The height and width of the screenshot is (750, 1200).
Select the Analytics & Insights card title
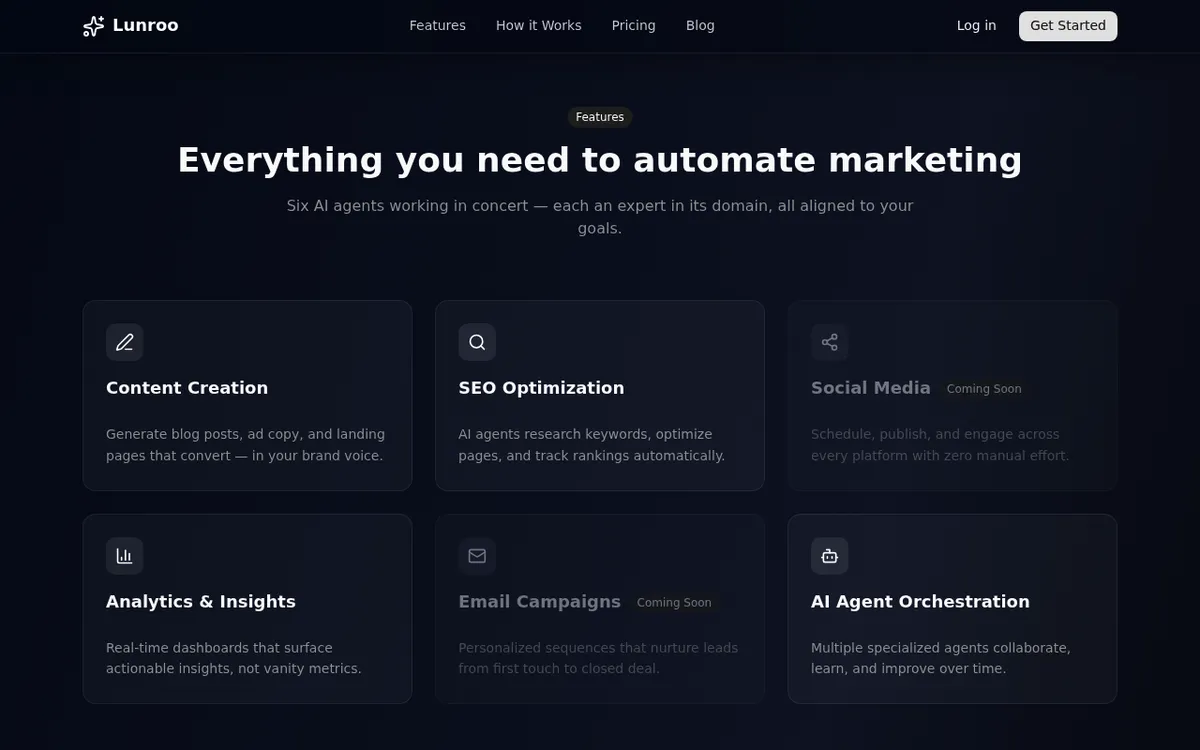201,602
